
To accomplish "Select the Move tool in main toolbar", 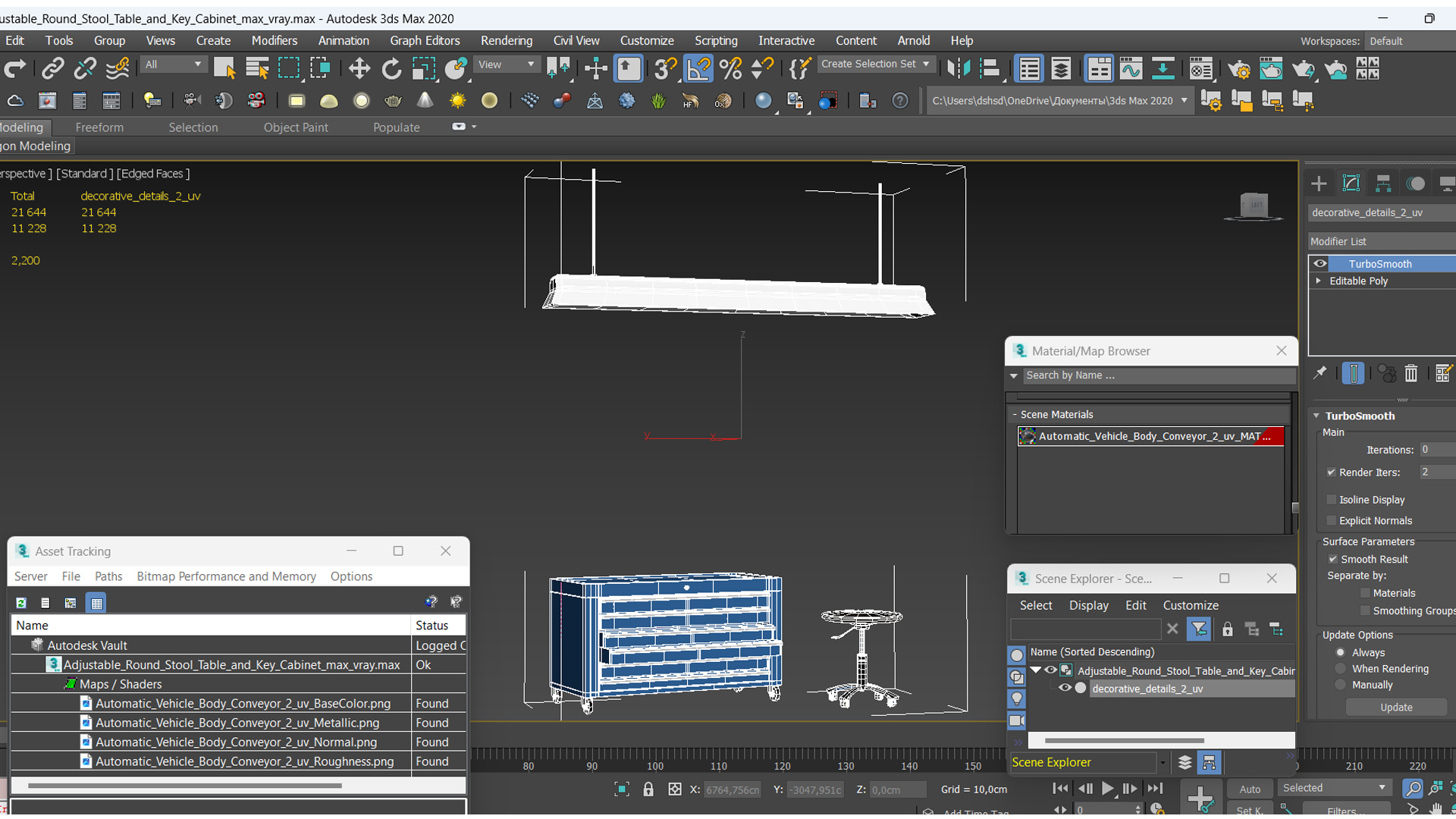I will tap(359, 69).
